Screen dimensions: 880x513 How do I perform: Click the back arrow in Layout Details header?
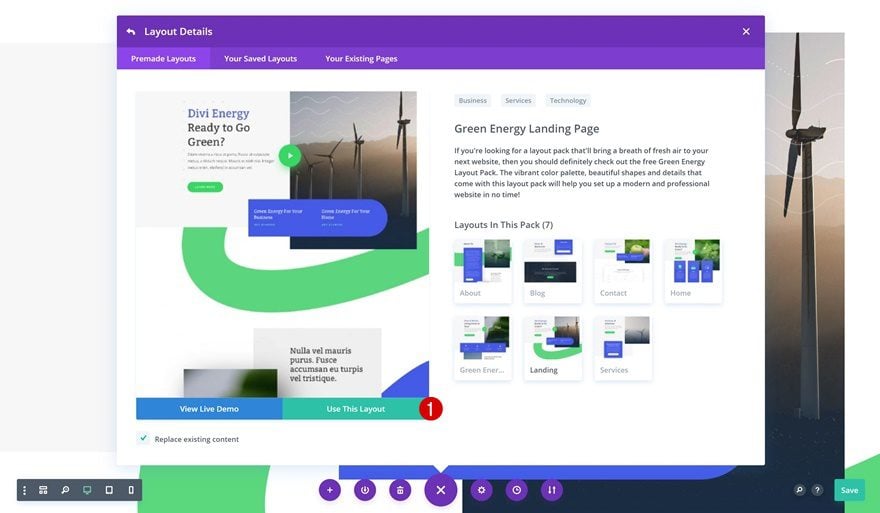(x=131, y=32)
